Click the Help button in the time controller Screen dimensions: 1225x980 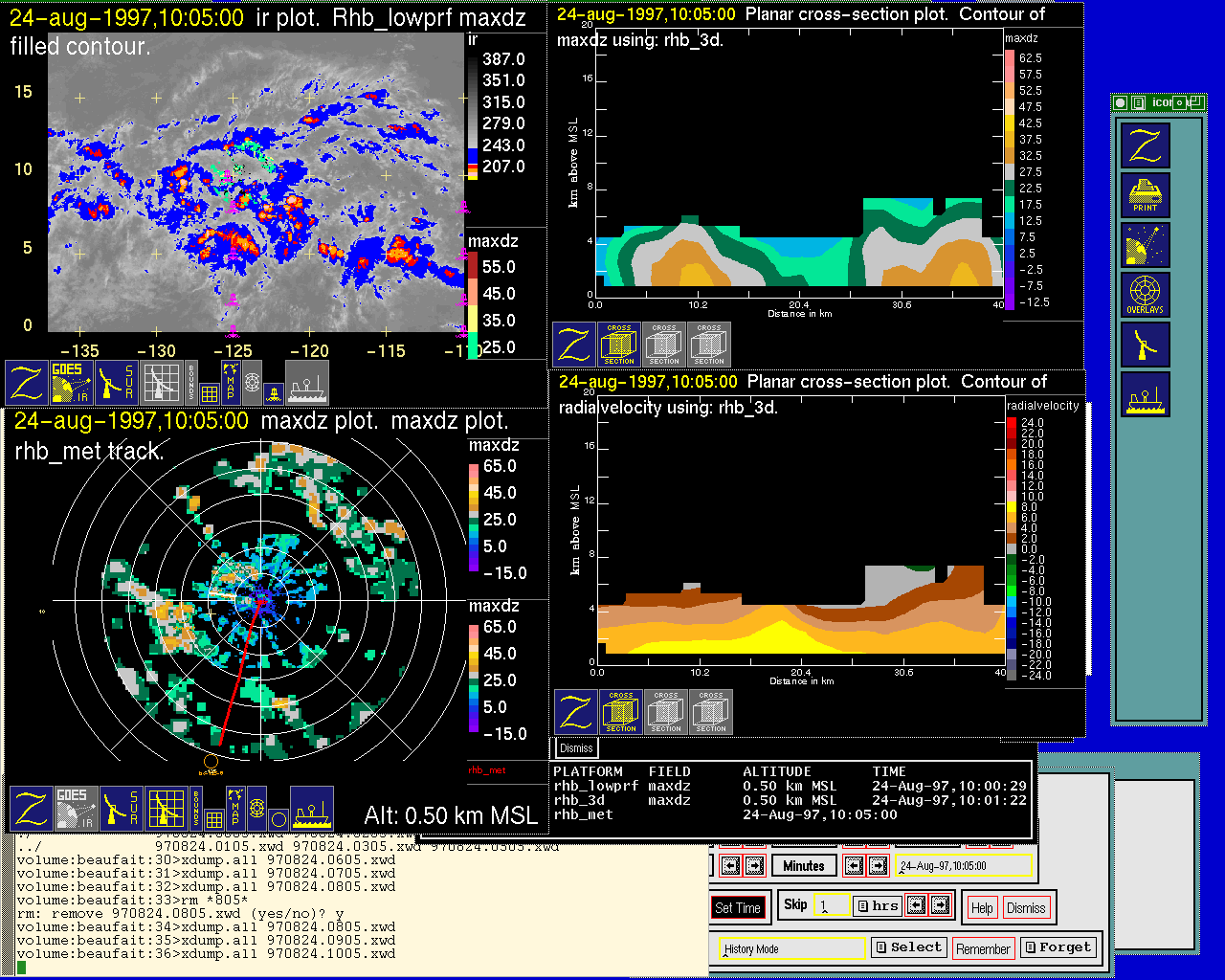pos(982,908)
